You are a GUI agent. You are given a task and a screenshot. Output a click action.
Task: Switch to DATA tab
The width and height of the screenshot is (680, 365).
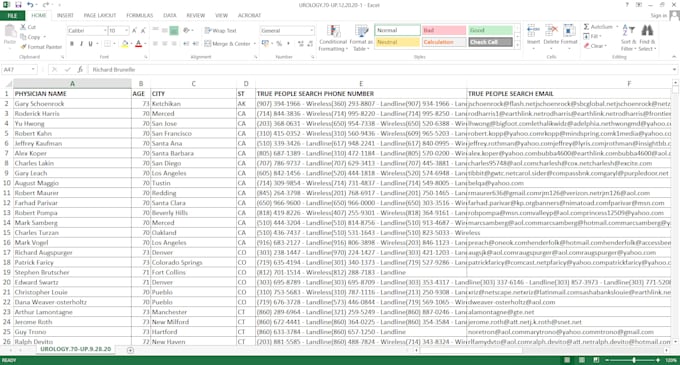click(x=170, y=16)
